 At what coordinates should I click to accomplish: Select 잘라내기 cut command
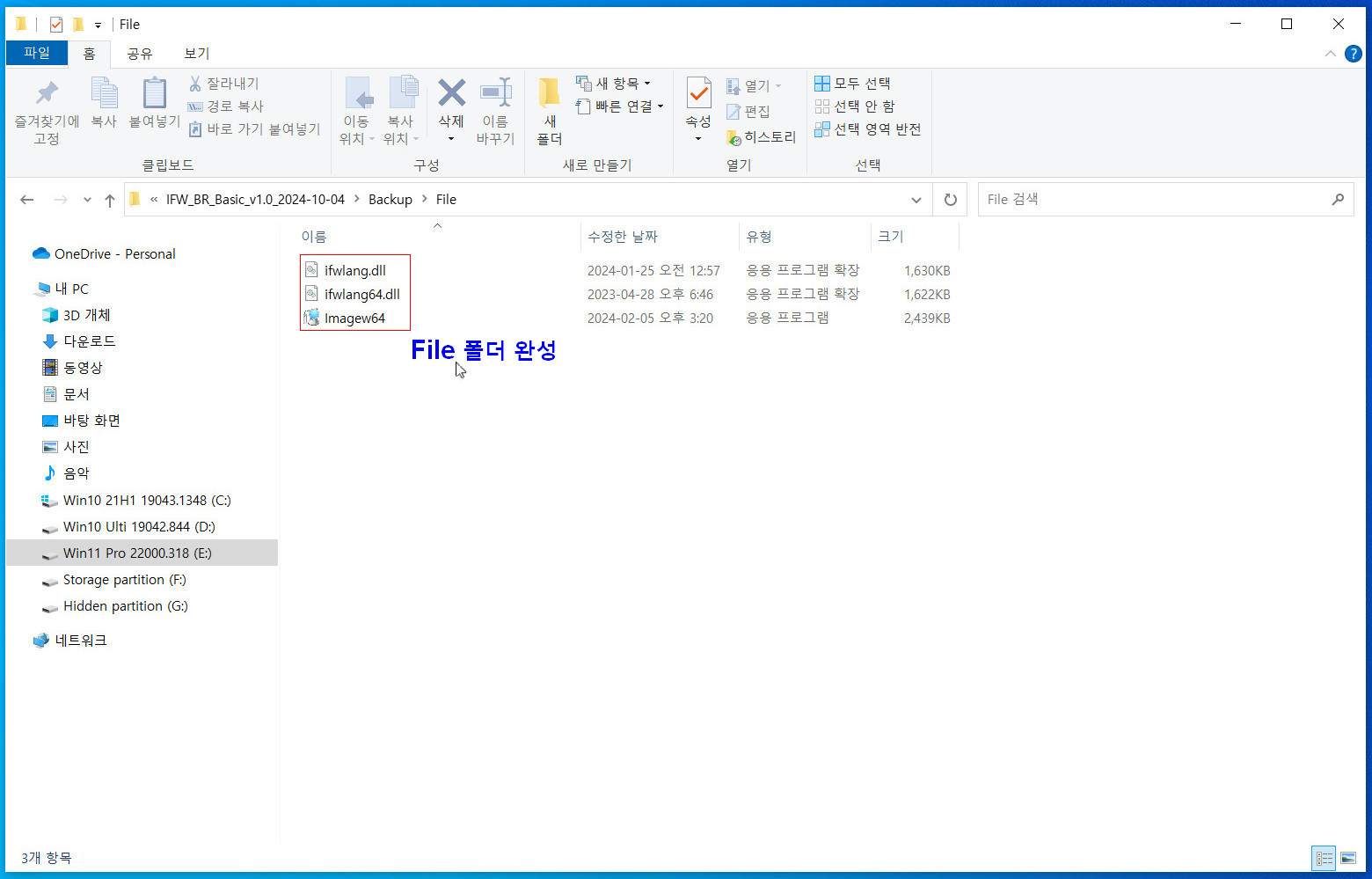coord(224,84)
